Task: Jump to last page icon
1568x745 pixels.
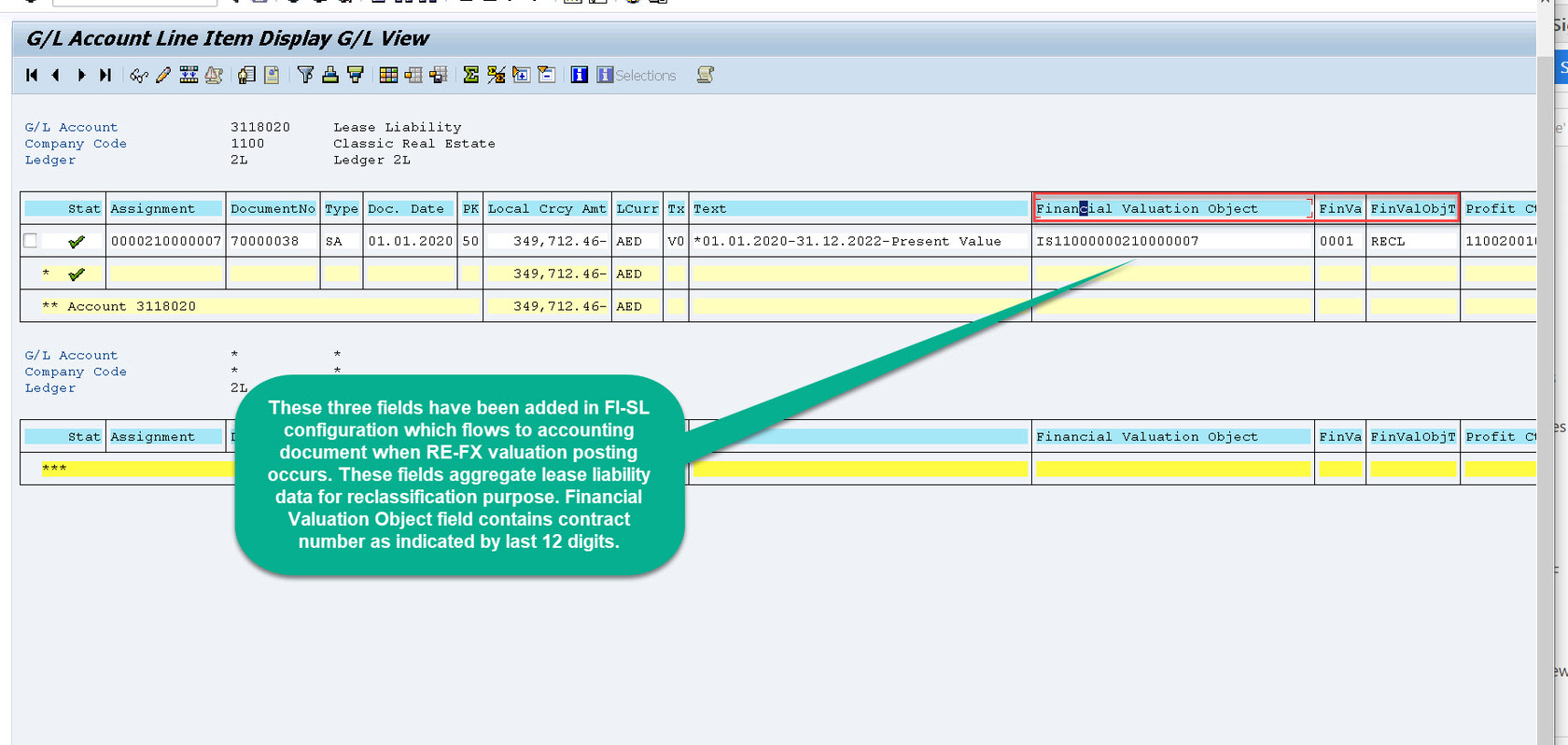Action: click(105, 76)
